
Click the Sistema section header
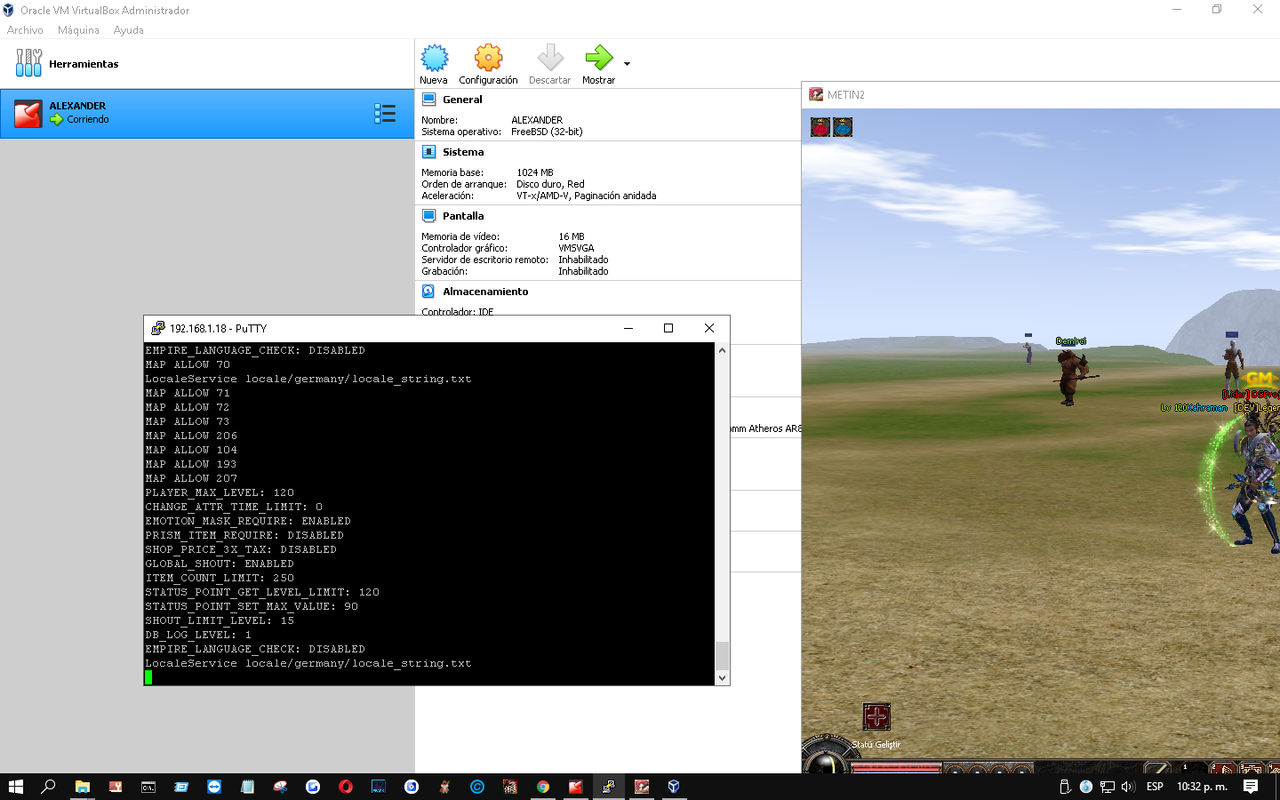tap(463, 152)
